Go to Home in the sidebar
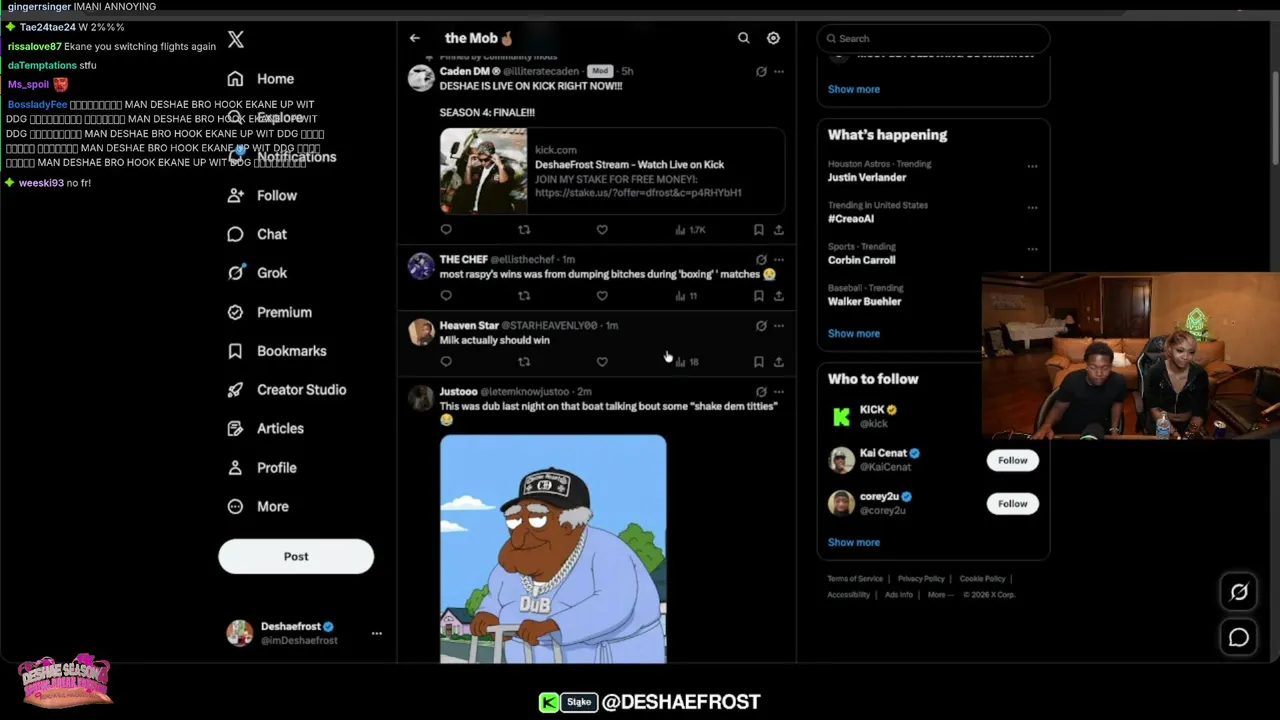 (261, 79)
